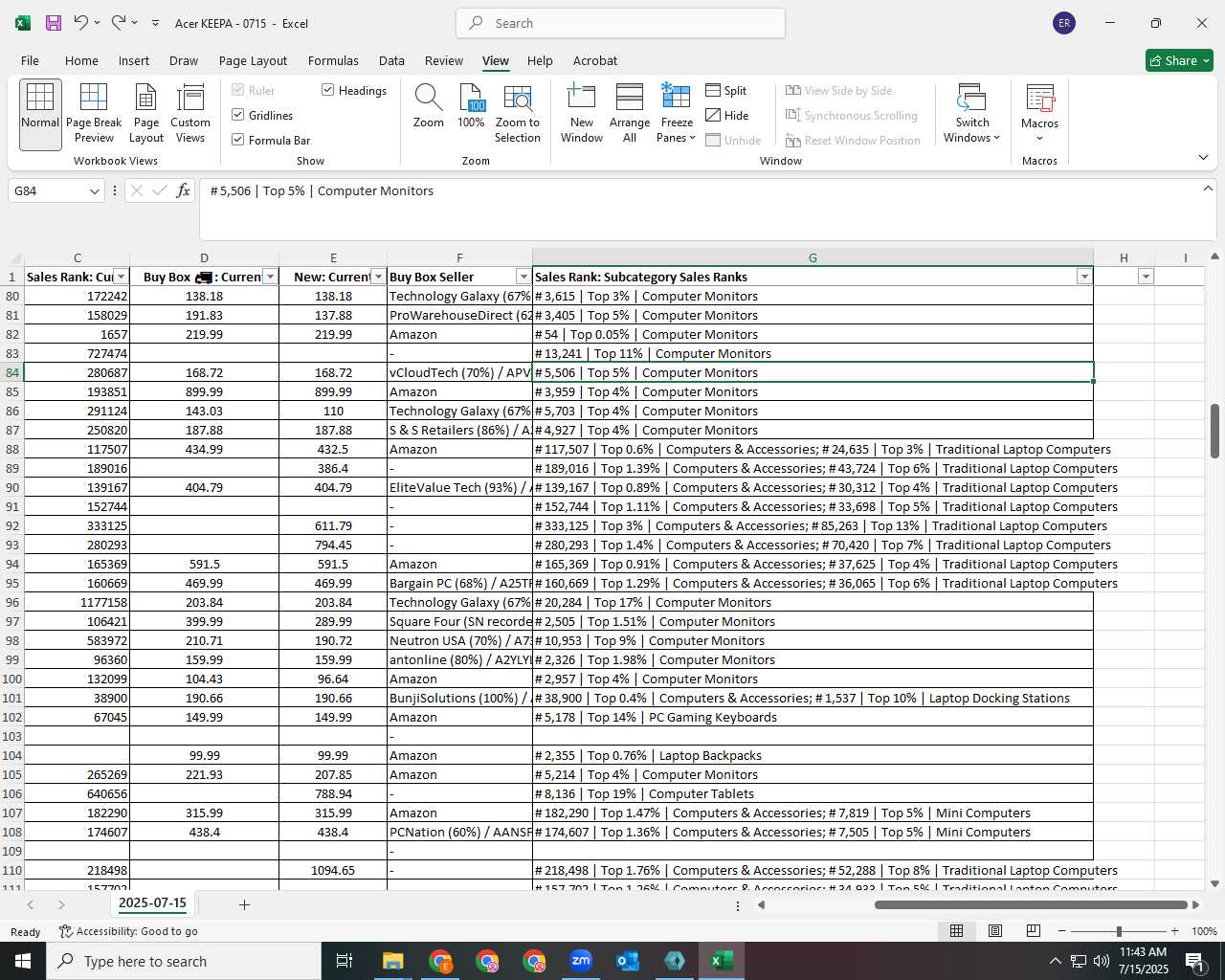Click the Search box in title bar
This screenshot has width=1225, height=980.
[x=621, y=23]
